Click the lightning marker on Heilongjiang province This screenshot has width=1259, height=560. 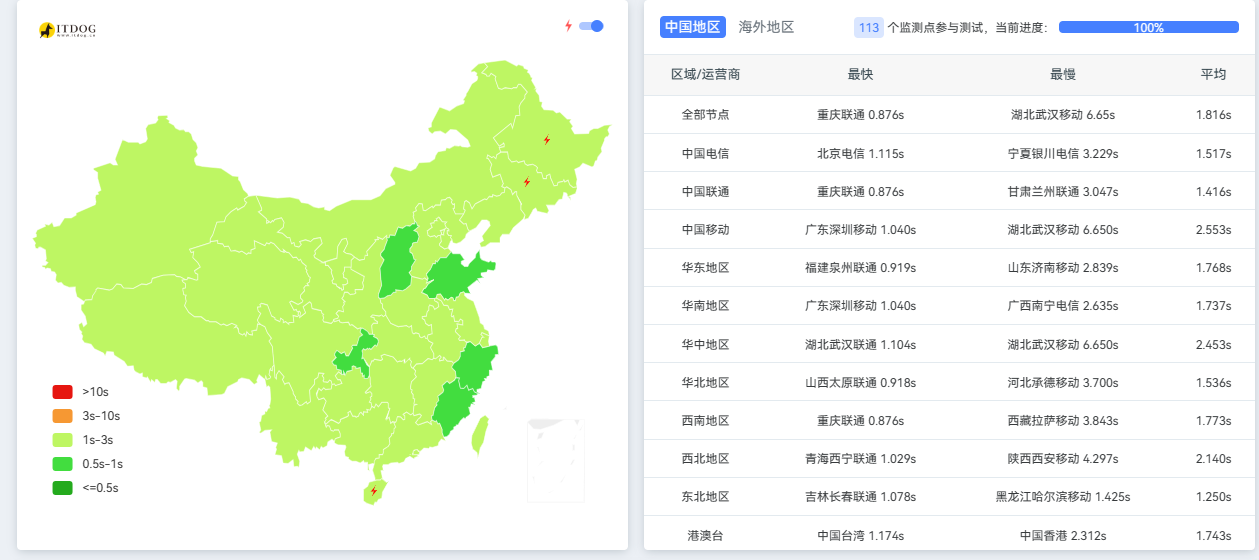pos(546,140)
